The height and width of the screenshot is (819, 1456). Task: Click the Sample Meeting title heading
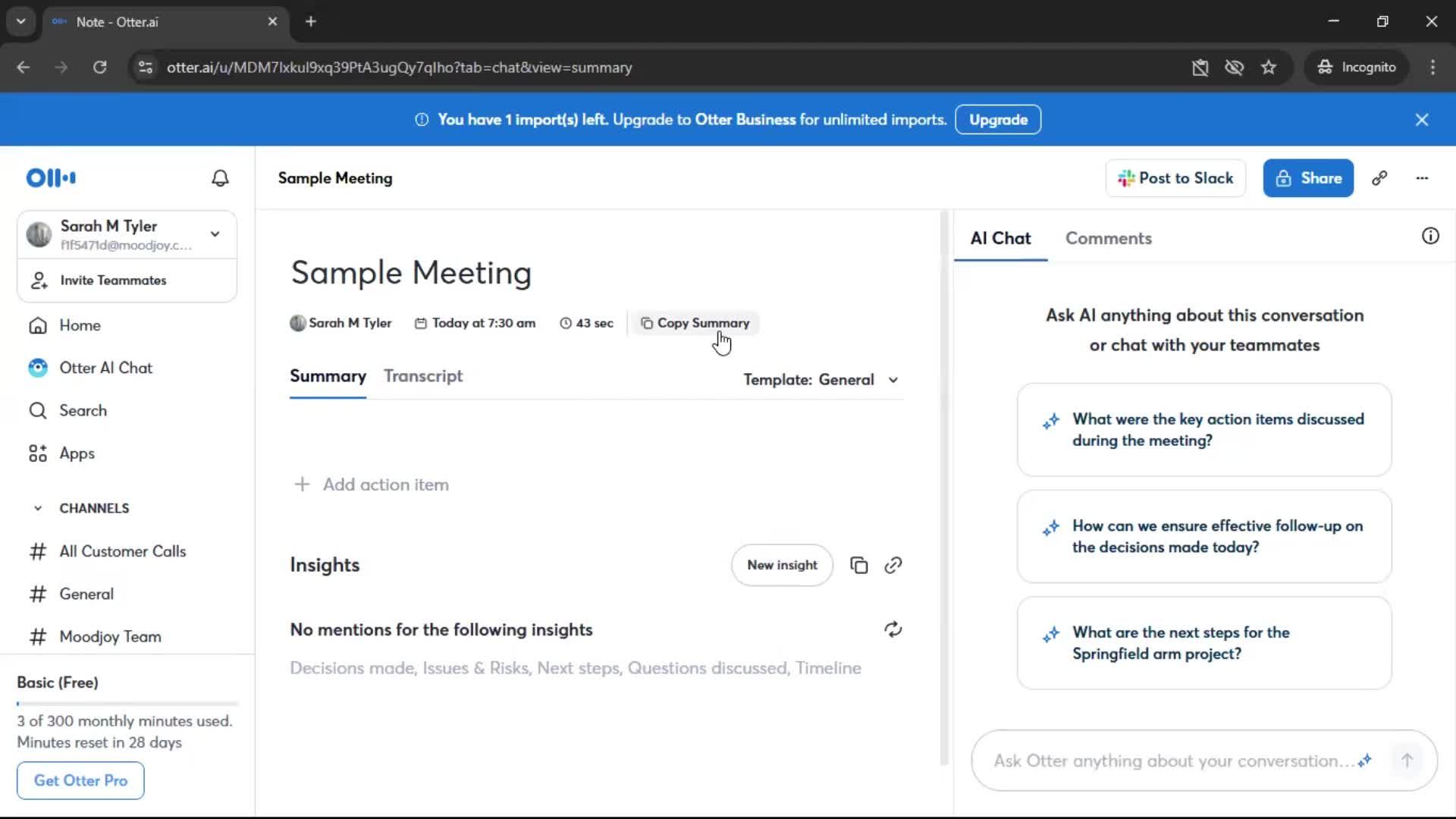411,273
